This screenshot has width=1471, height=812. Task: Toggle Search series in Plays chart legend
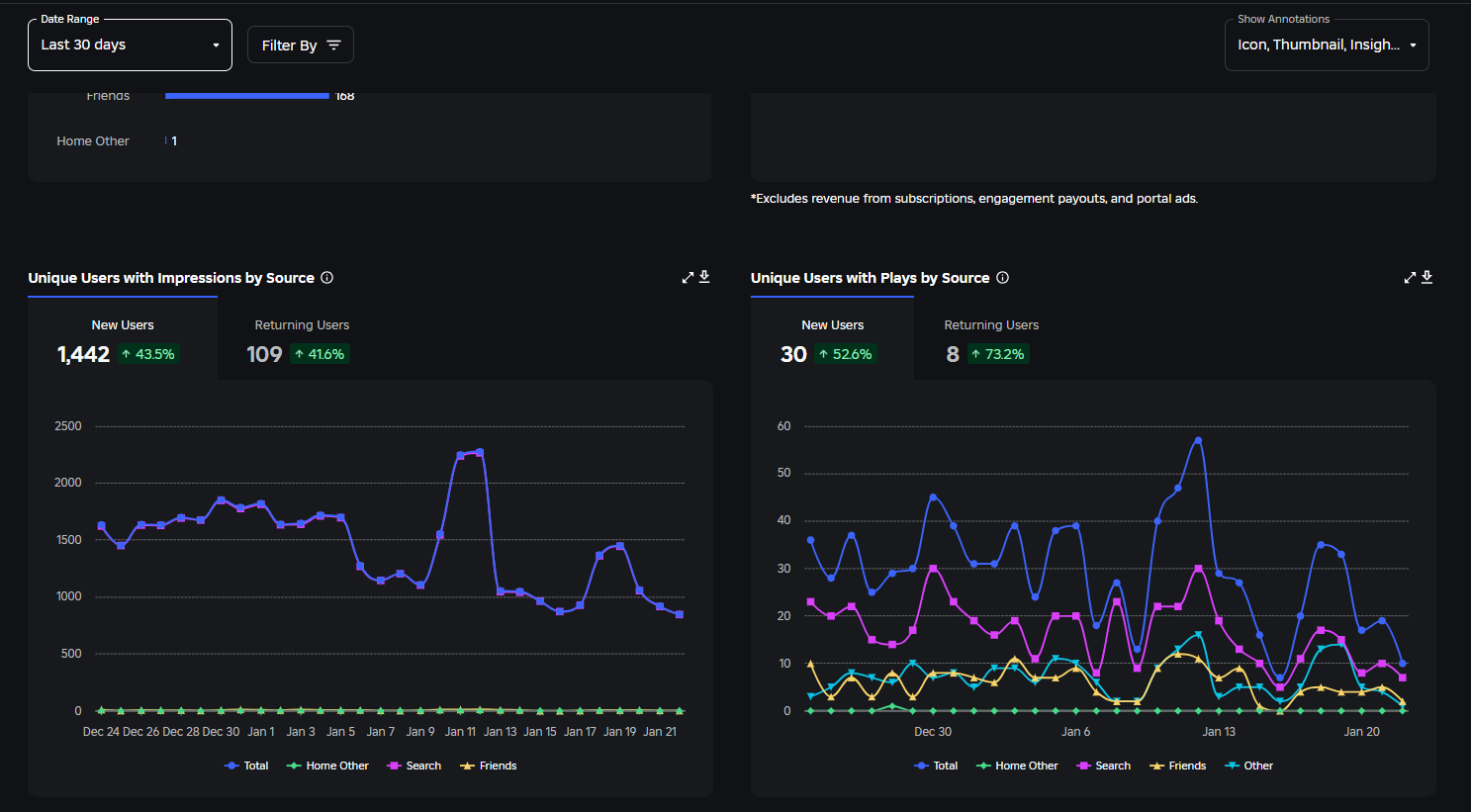[x=1103, y=766]
